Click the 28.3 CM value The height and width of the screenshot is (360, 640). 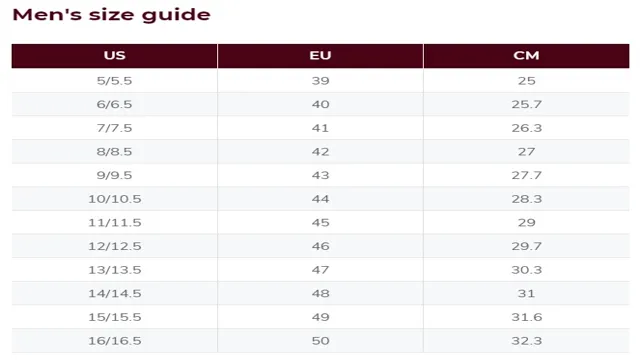click(527, 199)
